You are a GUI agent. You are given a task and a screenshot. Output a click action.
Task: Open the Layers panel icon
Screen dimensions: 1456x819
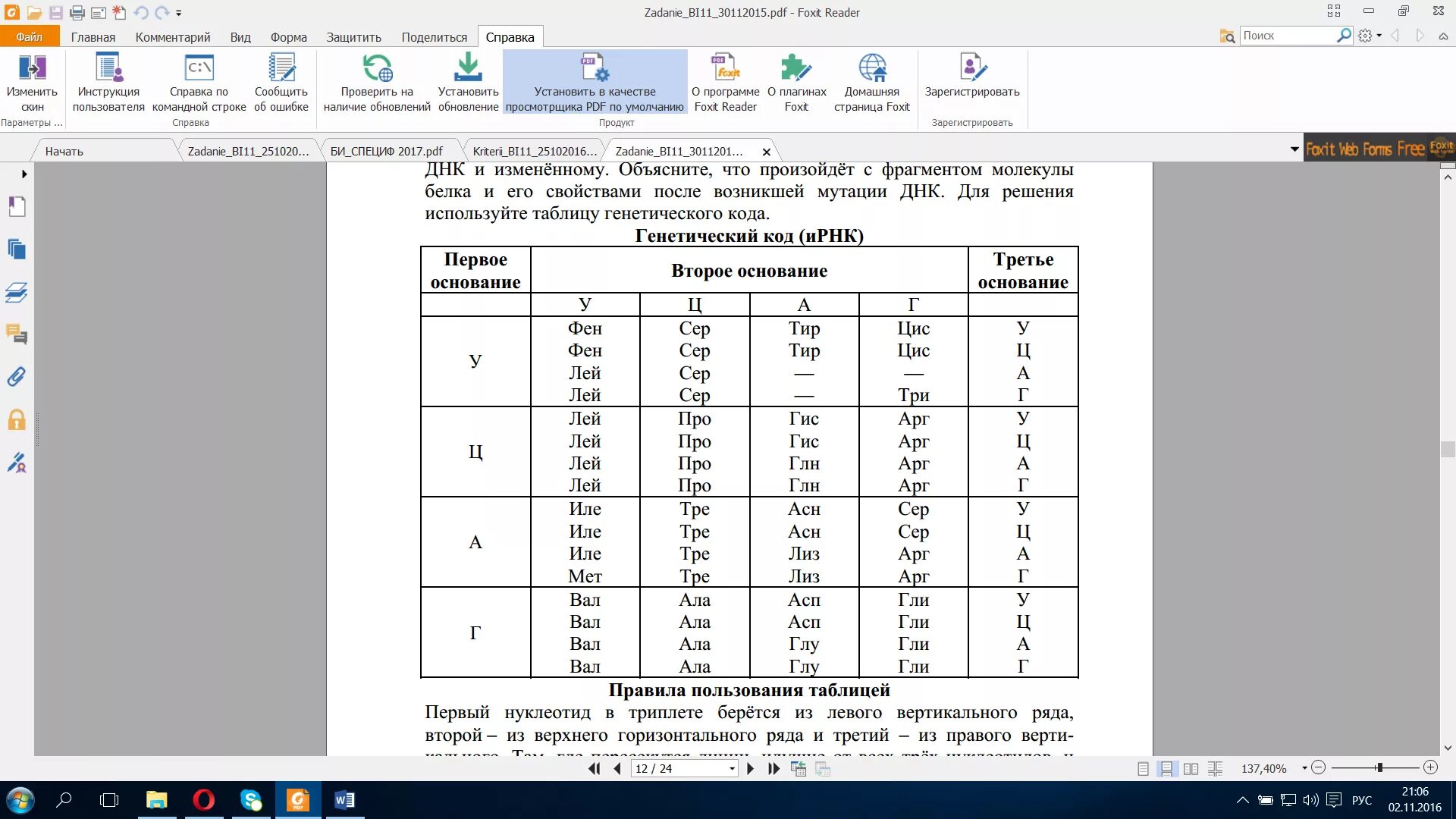click(17, 293)
